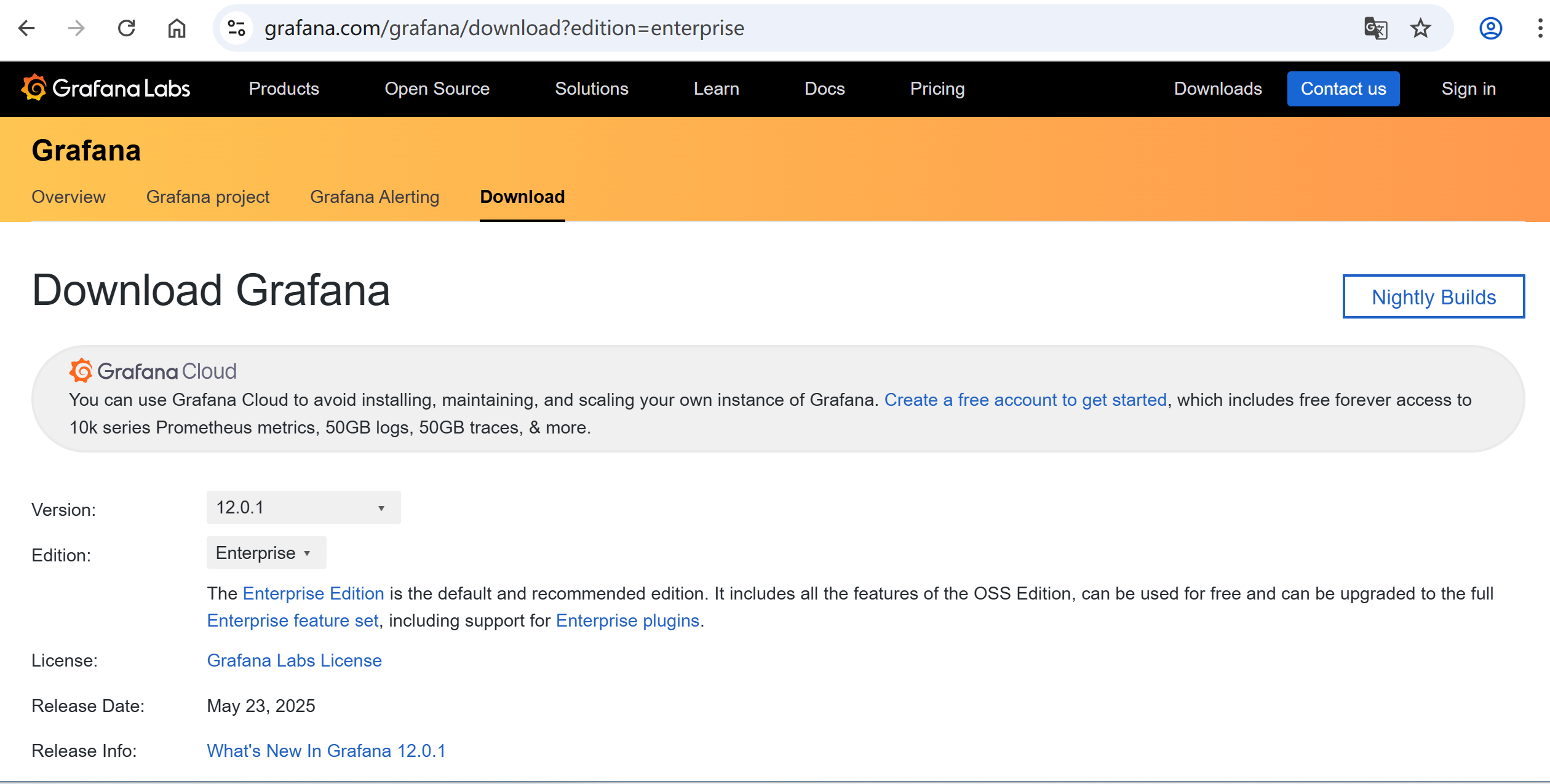Viewport: 1550px width, 784px height.
Task: Switch to the Overview tab
Action: point(69,197)
